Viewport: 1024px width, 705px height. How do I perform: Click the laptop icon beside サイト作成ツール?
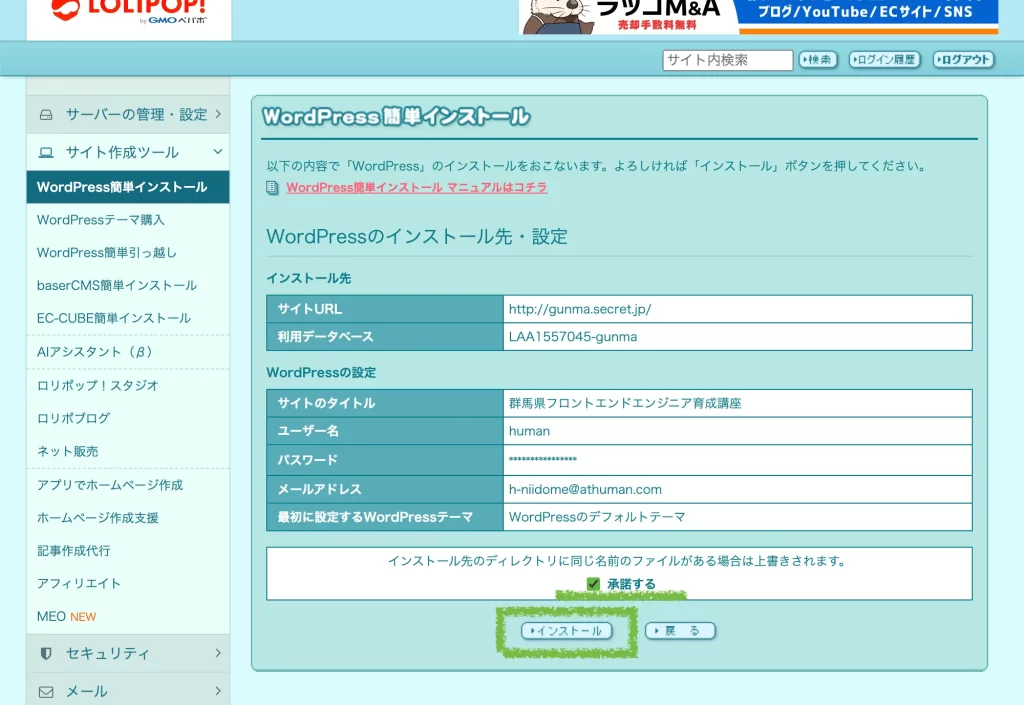pyautogui.click(x=46, y=153)
